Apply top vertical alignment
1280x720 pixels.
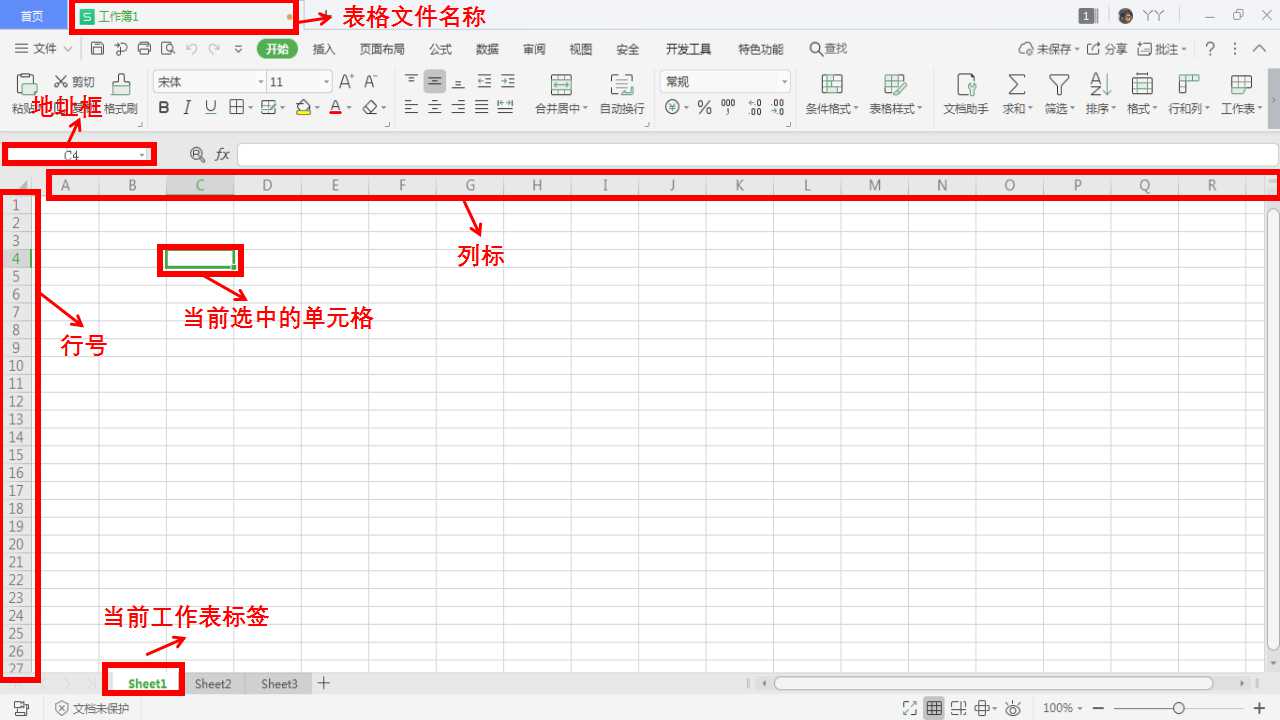coord(411,81)
